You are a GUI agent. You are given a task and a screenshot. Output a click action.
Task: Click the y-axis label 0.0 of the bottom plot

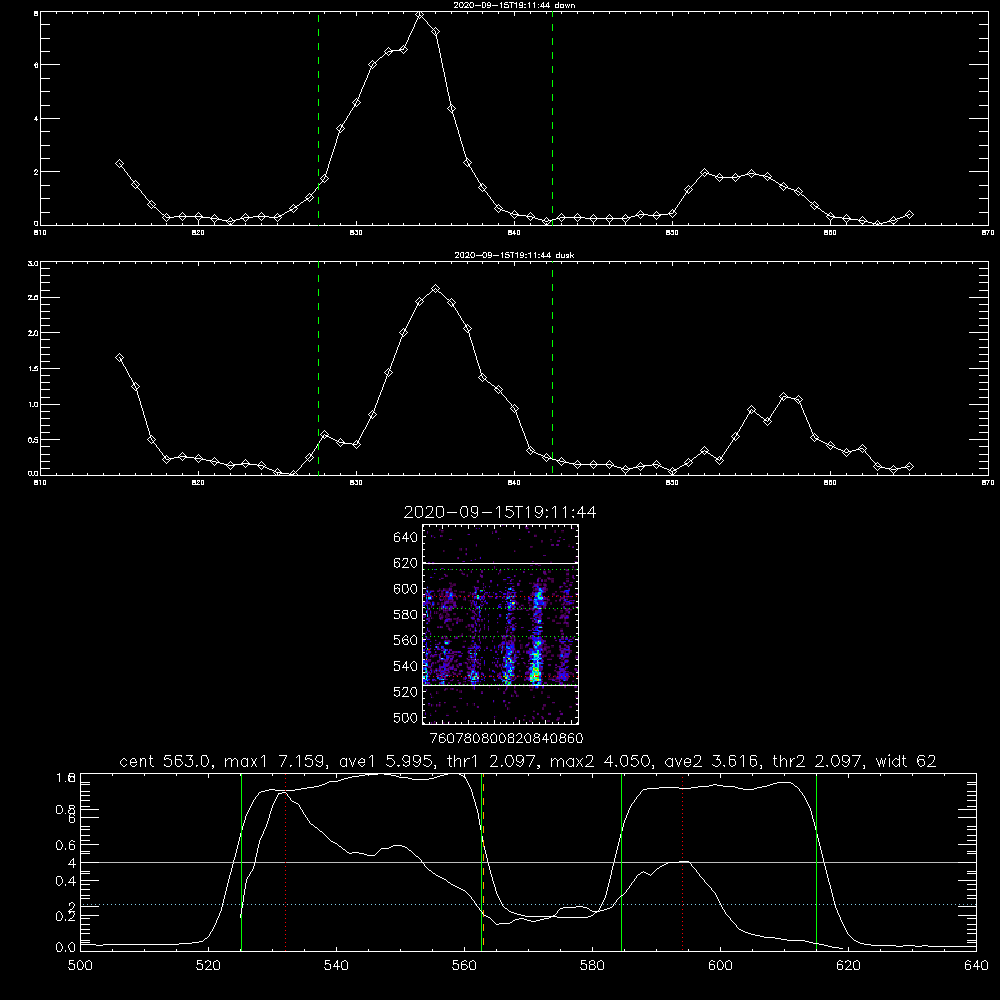[66, 947]
